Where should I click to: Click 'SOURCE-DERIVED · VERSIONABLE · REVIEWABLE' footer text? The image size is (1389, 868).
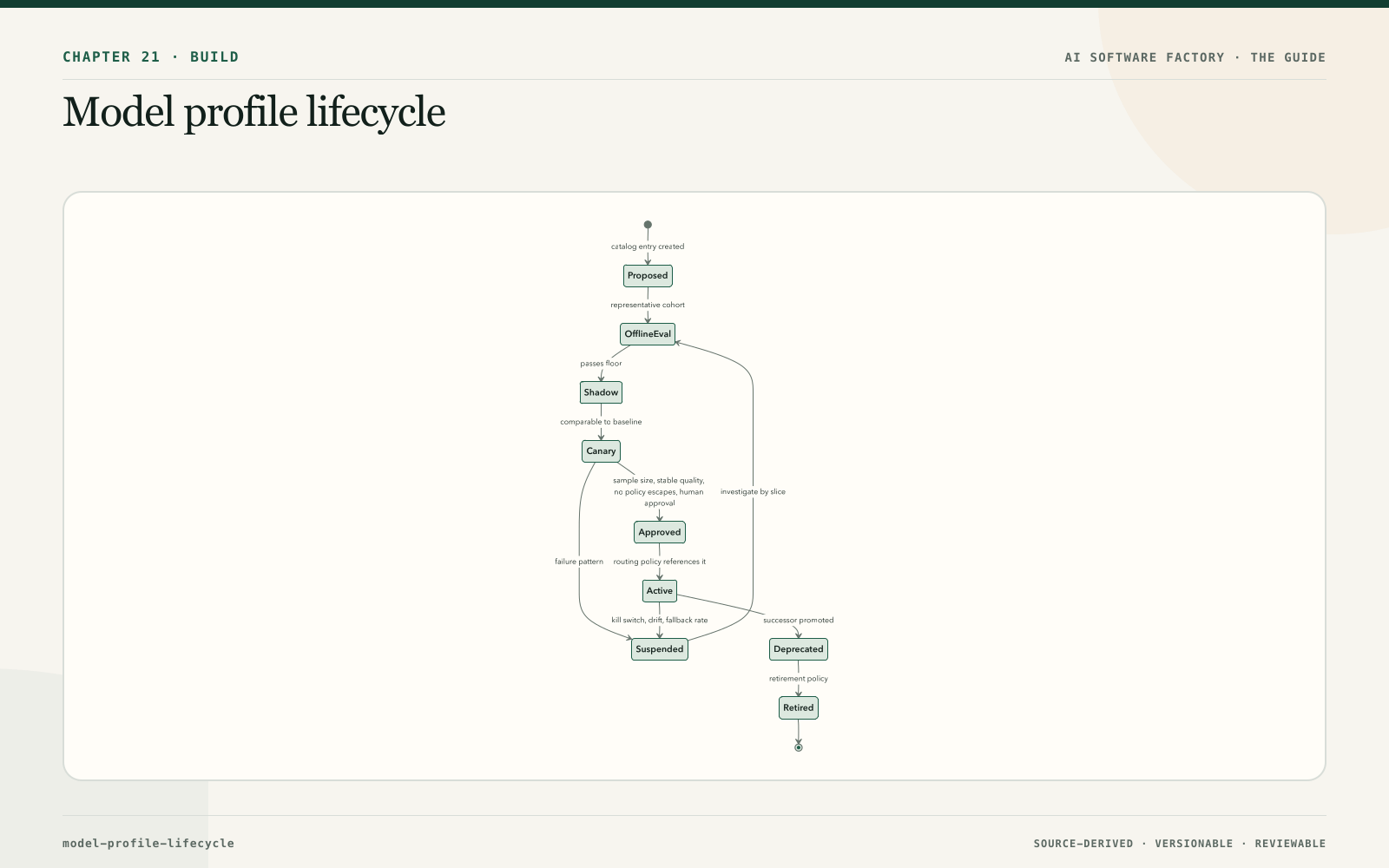coord(1180,844)
